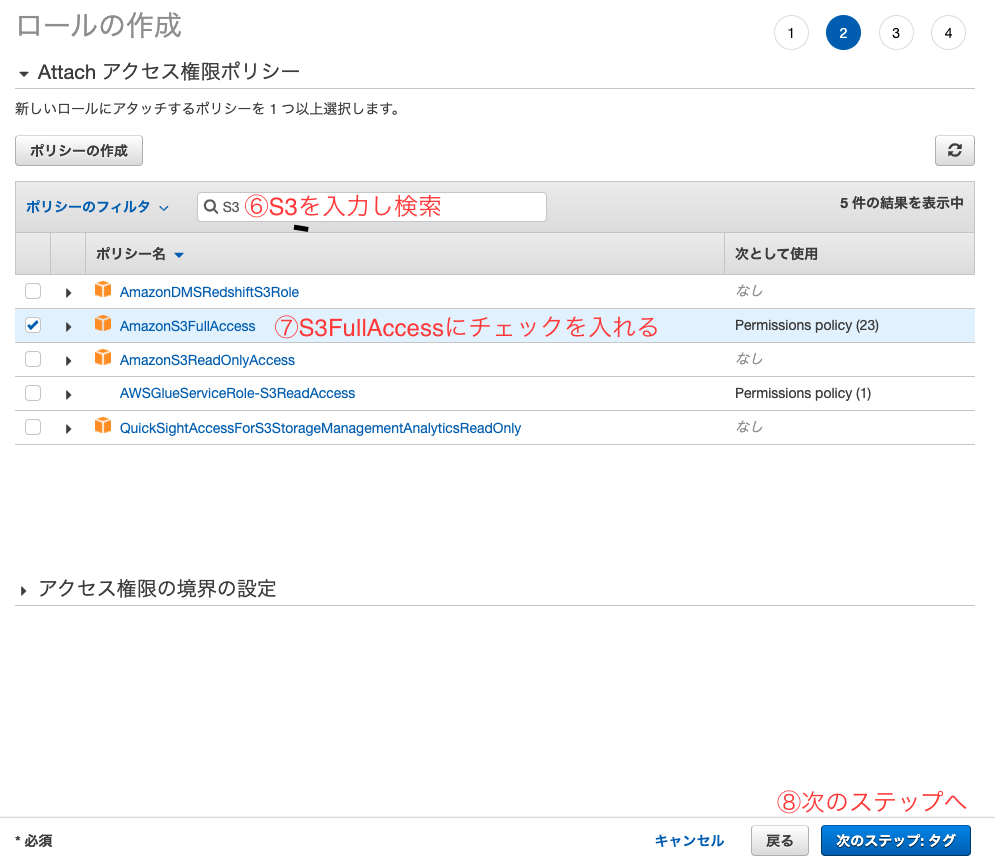Viewport: 995px width, 864px height.
Task: Click the 戻る button
Action: click(780, 841)
